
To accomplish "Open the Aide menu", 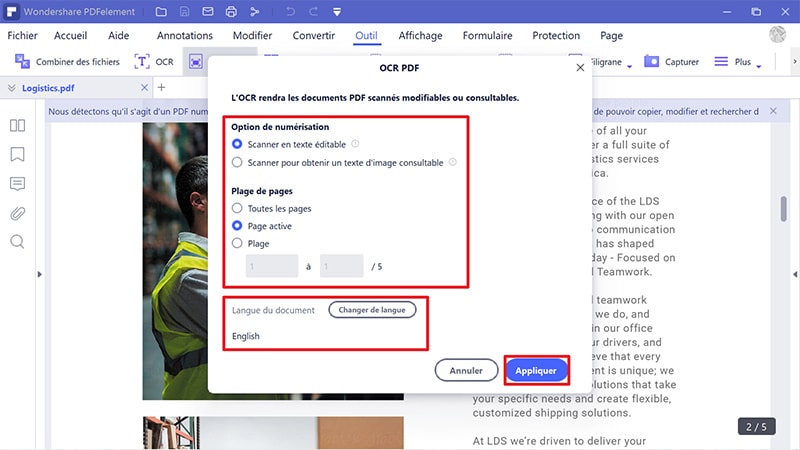I will [x=118, y=35].
